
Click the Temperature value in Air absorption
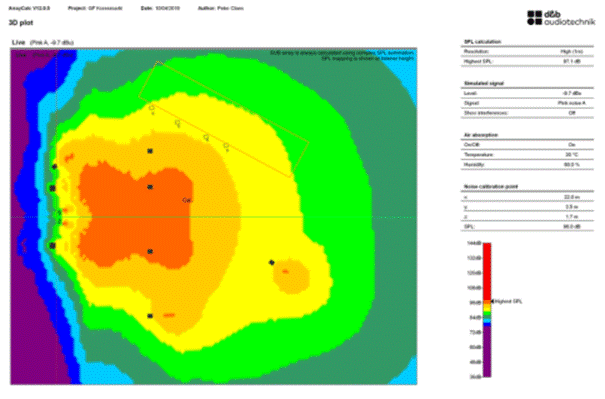pyautogui.click(x=572, y=155)
